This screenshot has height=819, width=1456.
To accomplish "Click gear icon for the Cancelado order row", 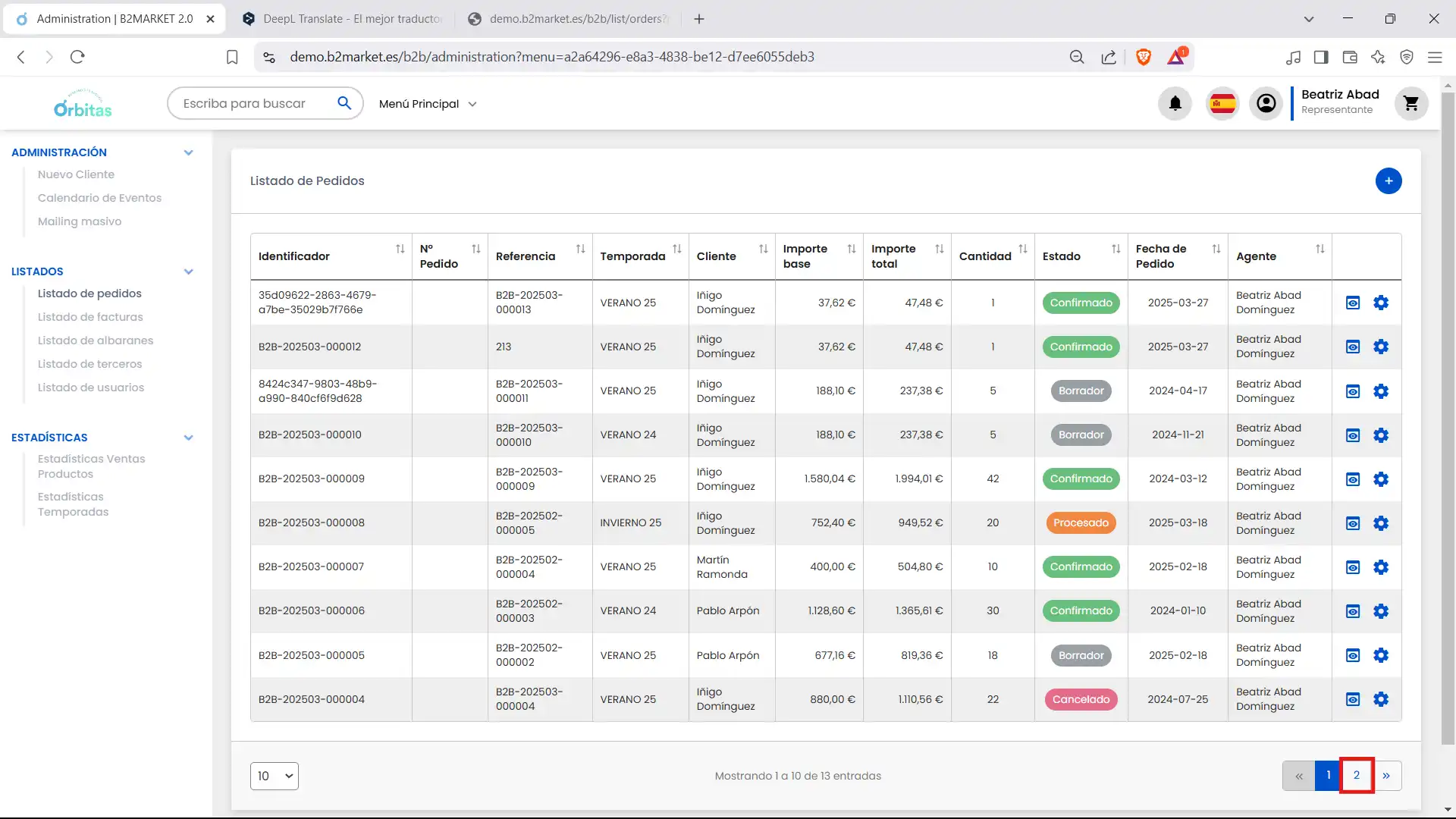I will pyautogui.click(x=1380, y=699).
